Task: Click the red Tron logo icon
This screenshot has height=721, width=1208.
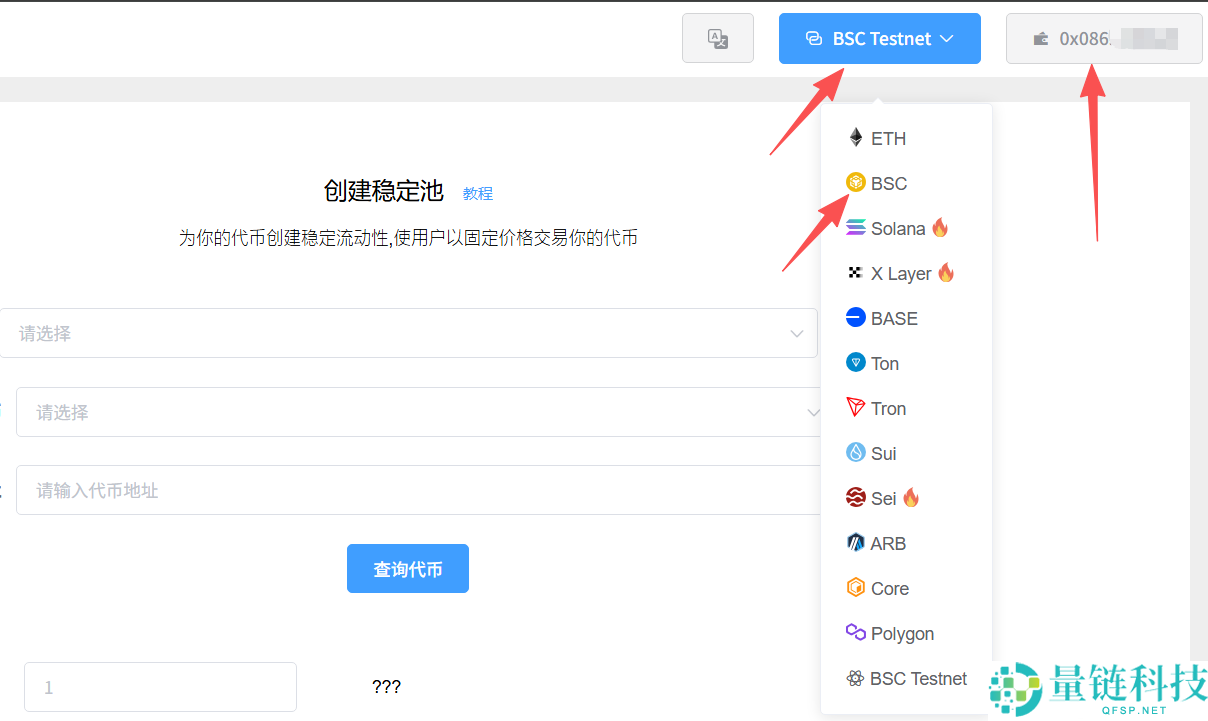Action: coord(855,408)
